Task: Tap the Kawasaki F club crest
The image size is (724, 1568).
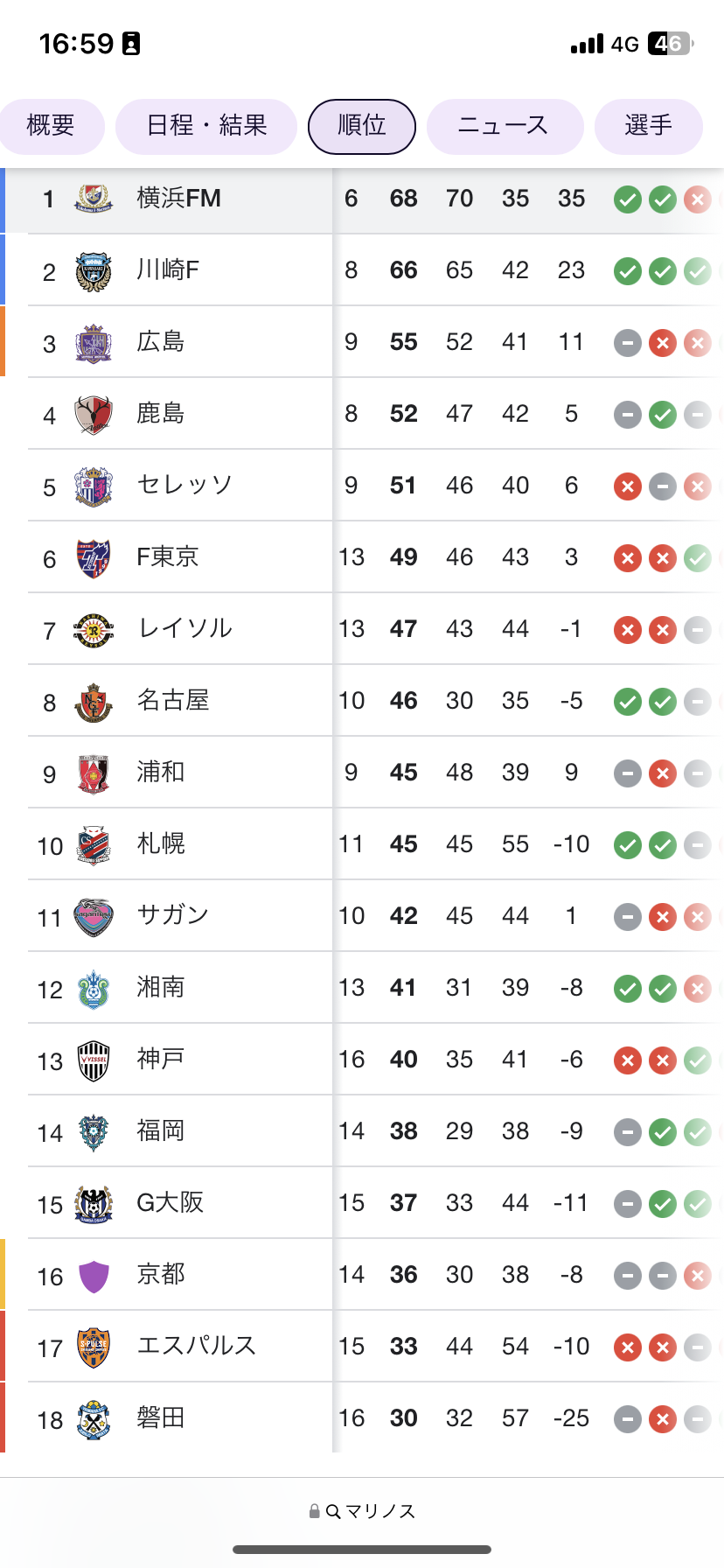Action: tap(94, 271)
